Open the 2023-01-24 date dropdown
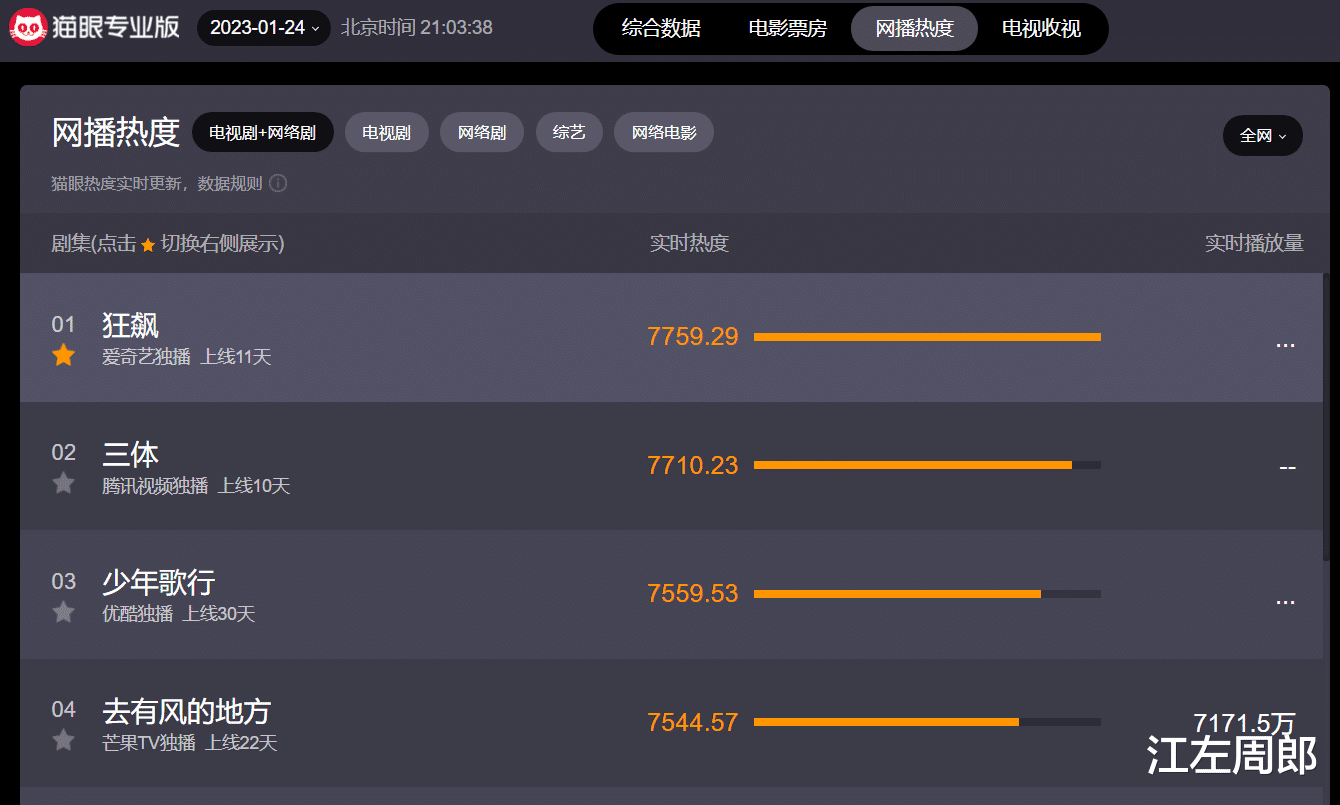This screenshot has height=805, width=1340. [x=264, y=28]
